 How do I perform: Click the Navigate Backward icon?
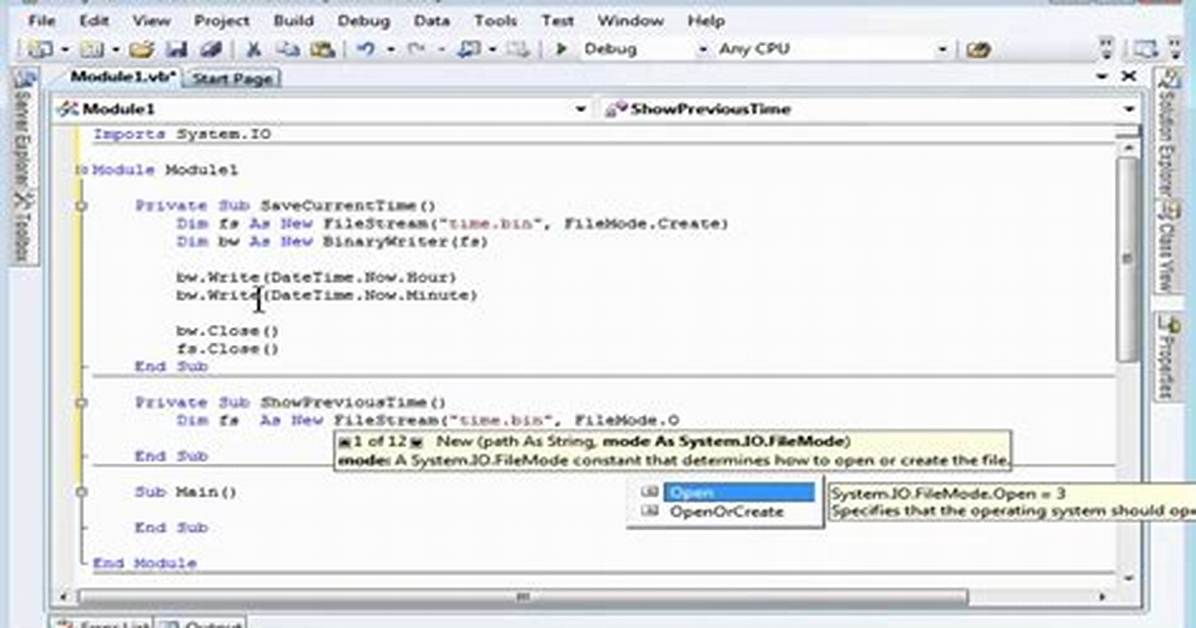(x=468, y=50)
